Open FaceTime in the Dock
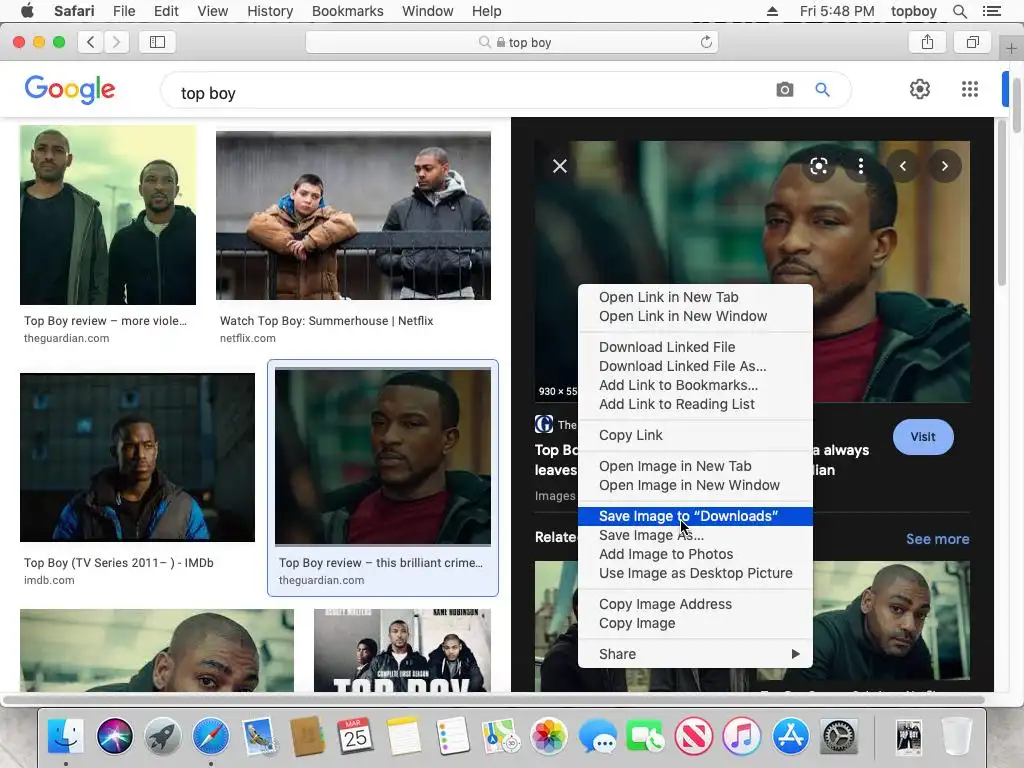Image resolution: width=1024 pixels, height=768 pixels. coord(645,736)
